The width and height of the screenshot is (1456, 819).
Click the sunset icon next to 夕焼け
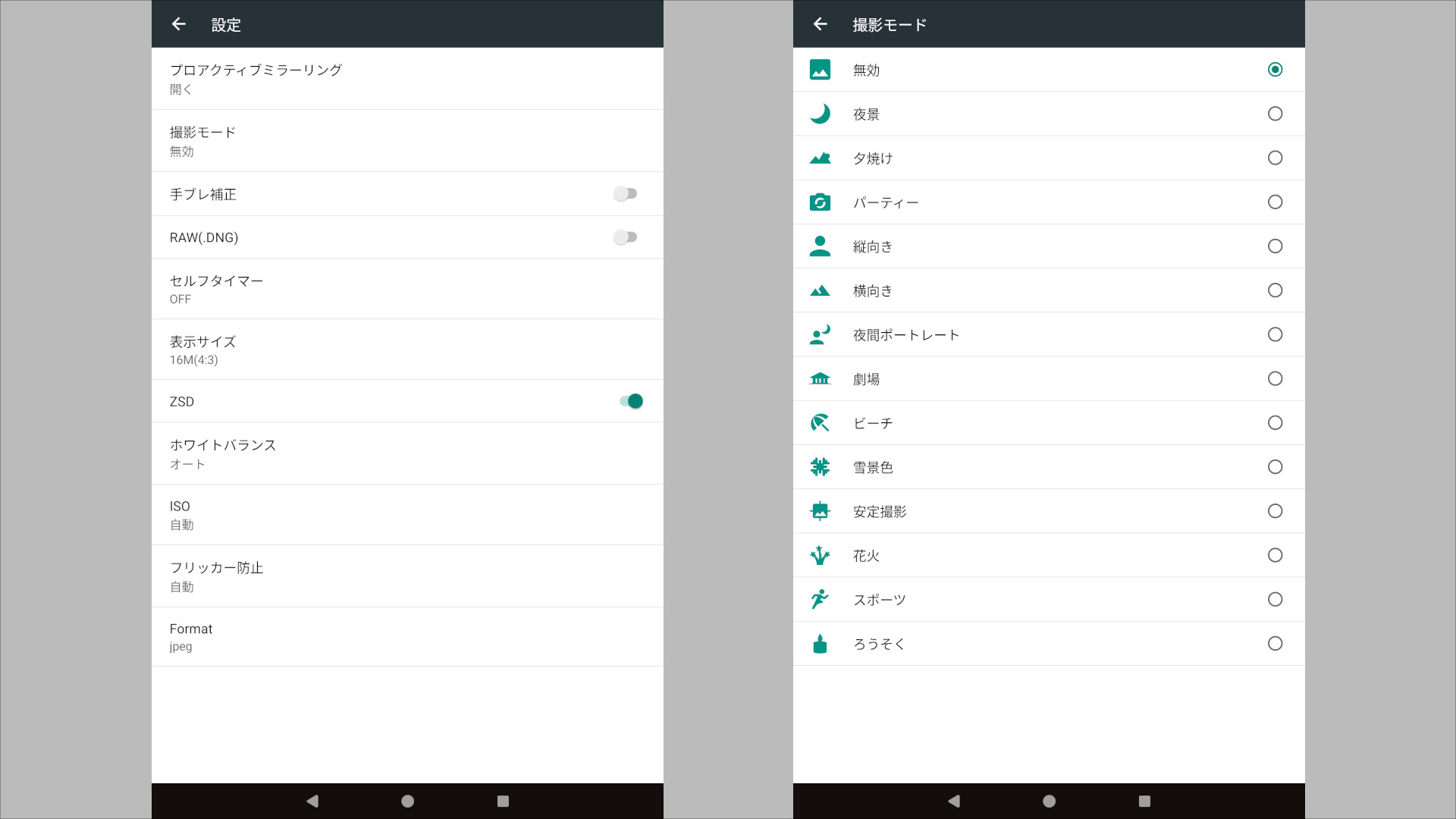(821, 158)
